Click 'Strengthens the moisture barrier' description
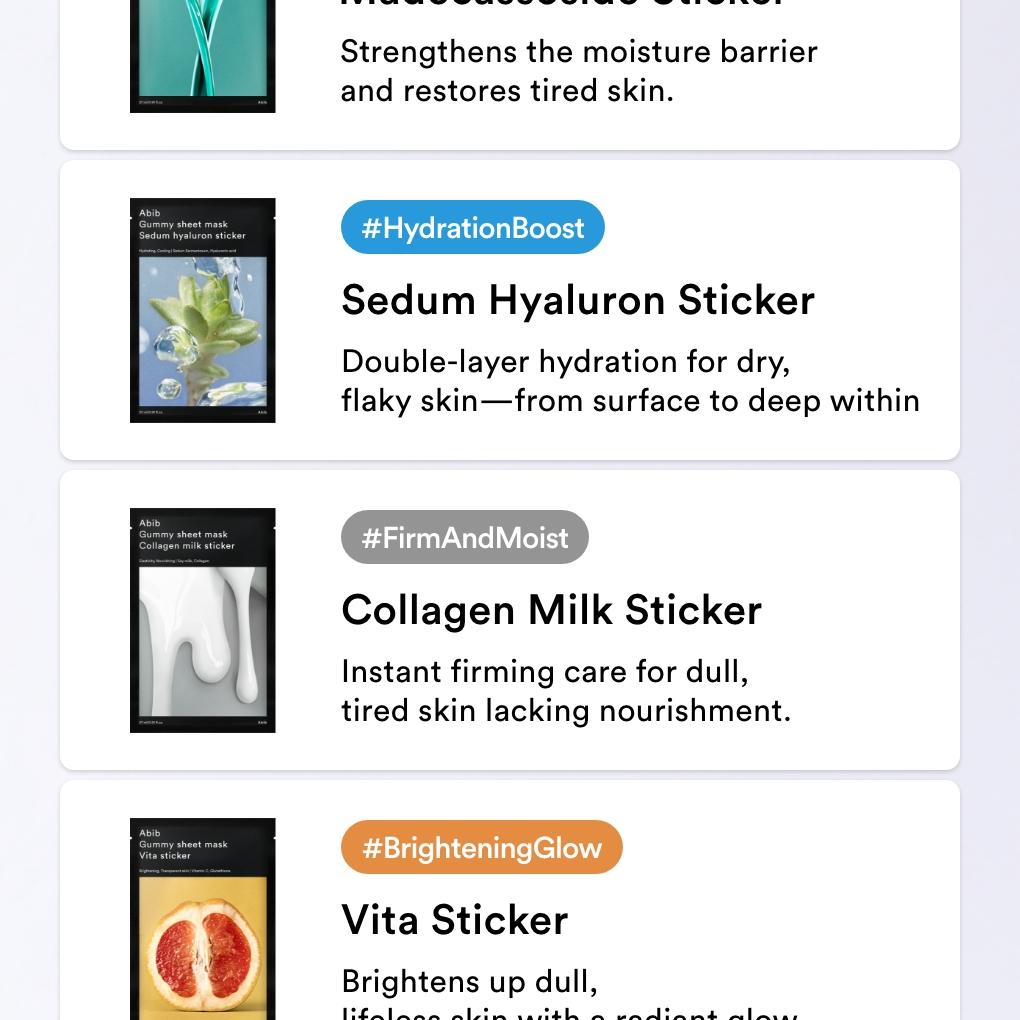 tap(578, 52)
